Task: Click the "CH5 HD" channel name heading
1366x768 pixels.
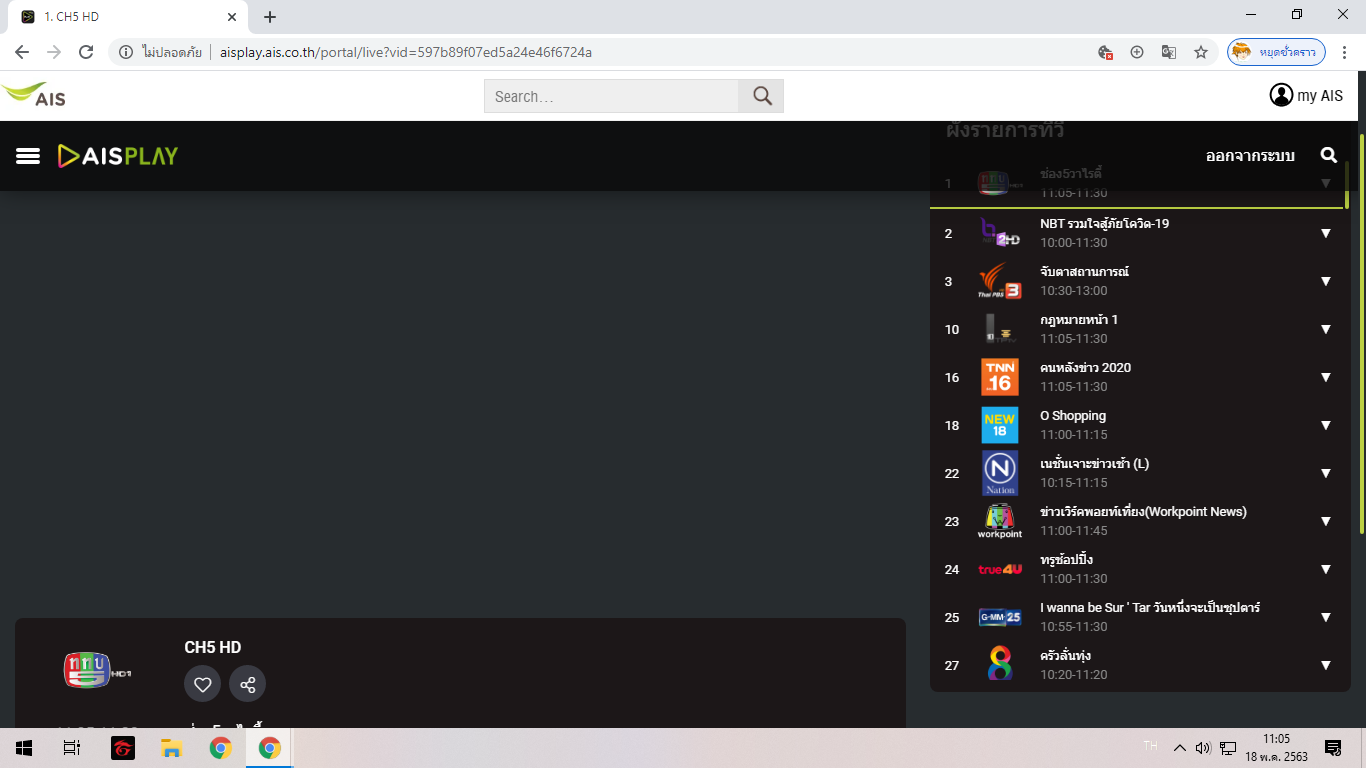Action: click(x=213, y=647)
